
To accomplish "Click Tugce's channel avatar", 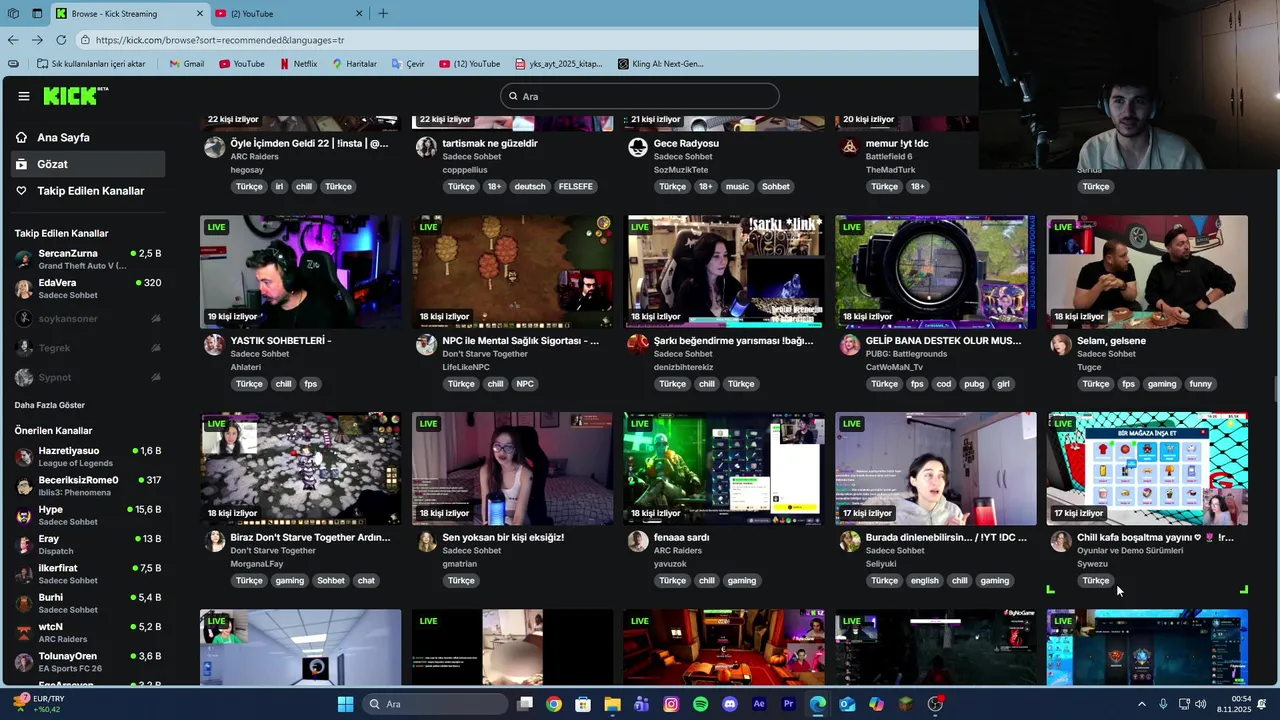I will (1061, 345).
